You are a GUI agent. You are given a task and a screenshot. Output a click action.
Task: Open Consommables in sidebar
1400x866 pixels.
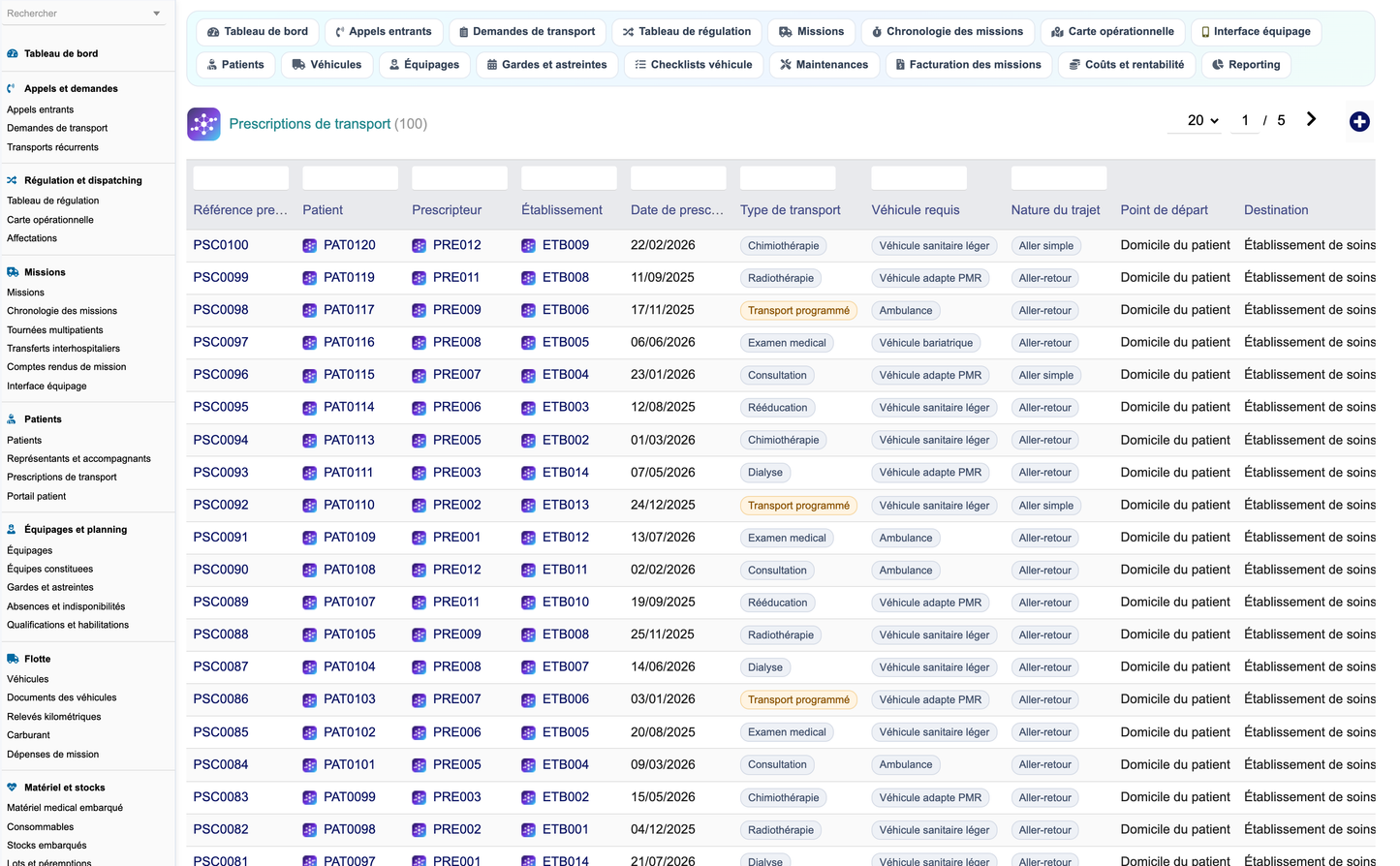click(x=41, y=827)
